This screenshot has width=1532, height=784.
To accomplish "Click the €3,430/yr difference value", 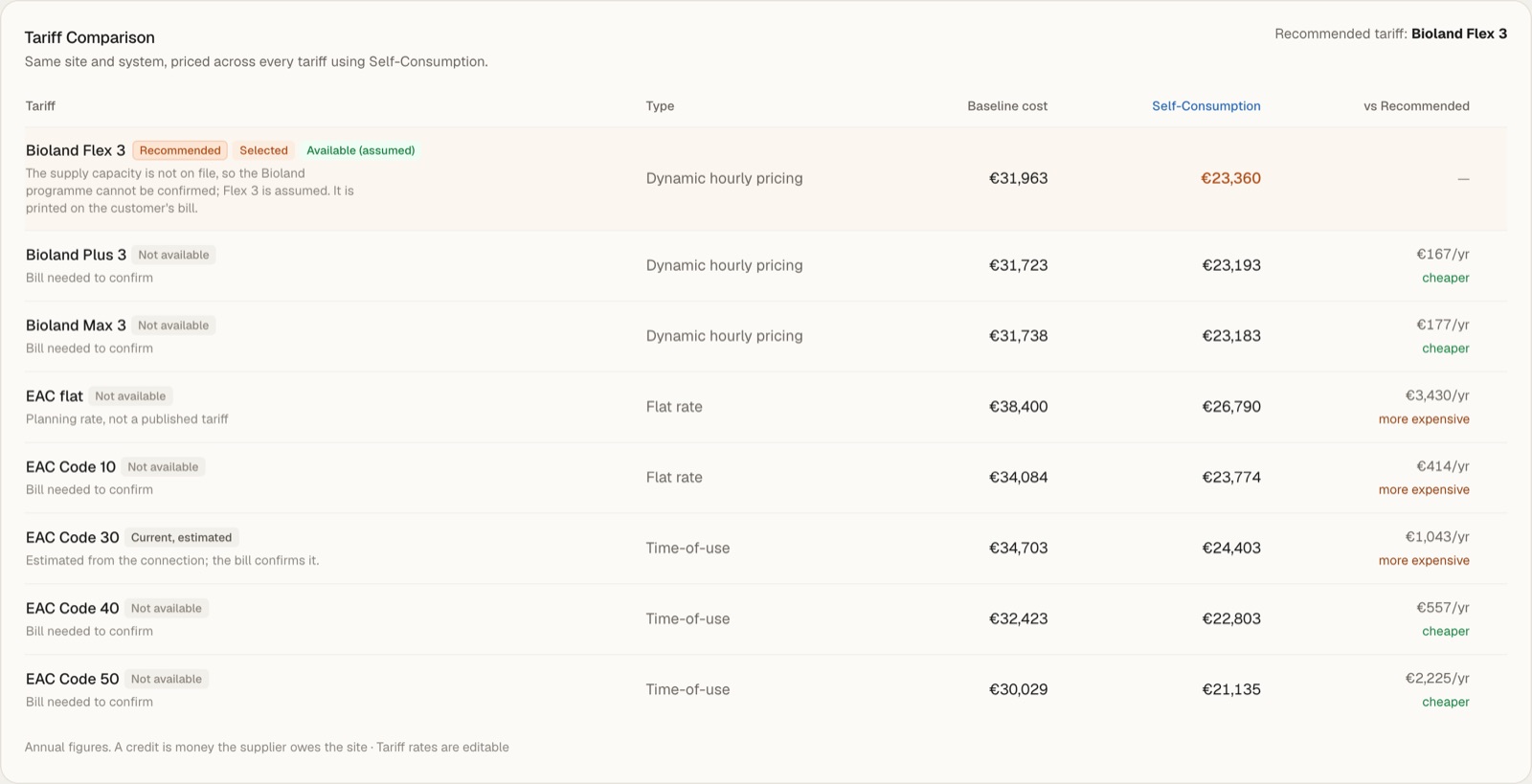I will [x=1437, y=395].
